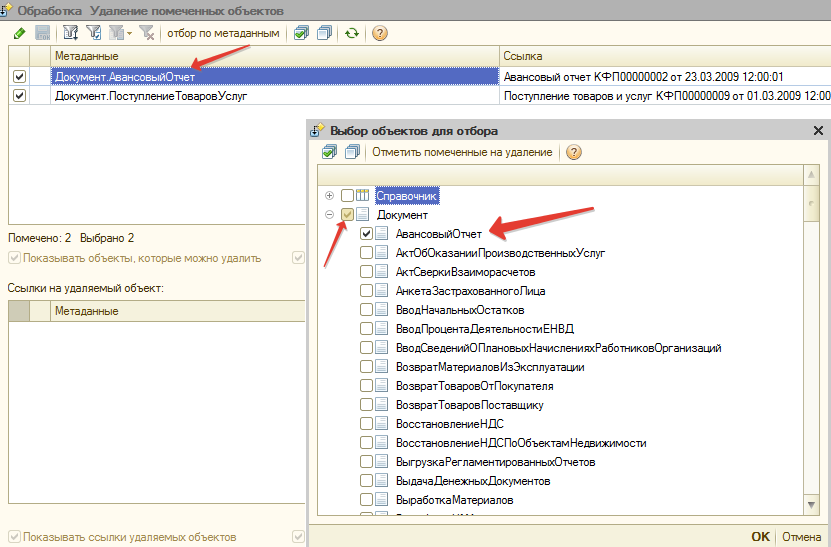Click the tree list vertical scrollbar

point(813,350)
